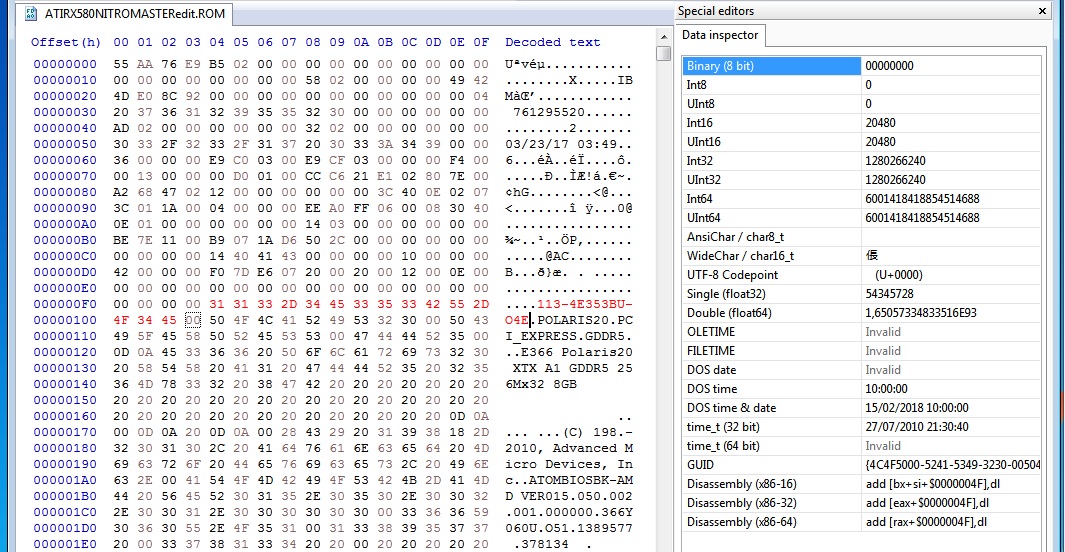Click the hex view scroll-up arrow
Viewport: 1065px width, 552px height.
[x=664, y=37]
